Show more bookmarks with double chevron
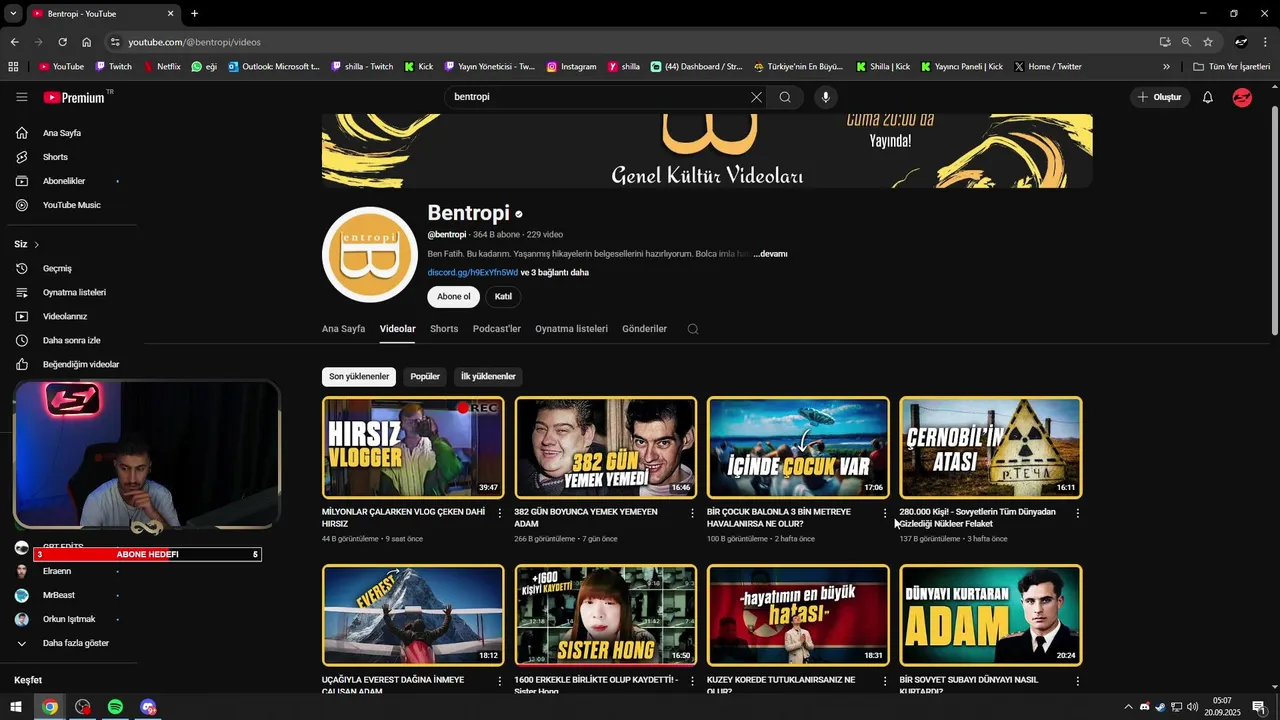Image resolution: width=1280 pixels, height=720 pixels. click(x=1166, y=67)
